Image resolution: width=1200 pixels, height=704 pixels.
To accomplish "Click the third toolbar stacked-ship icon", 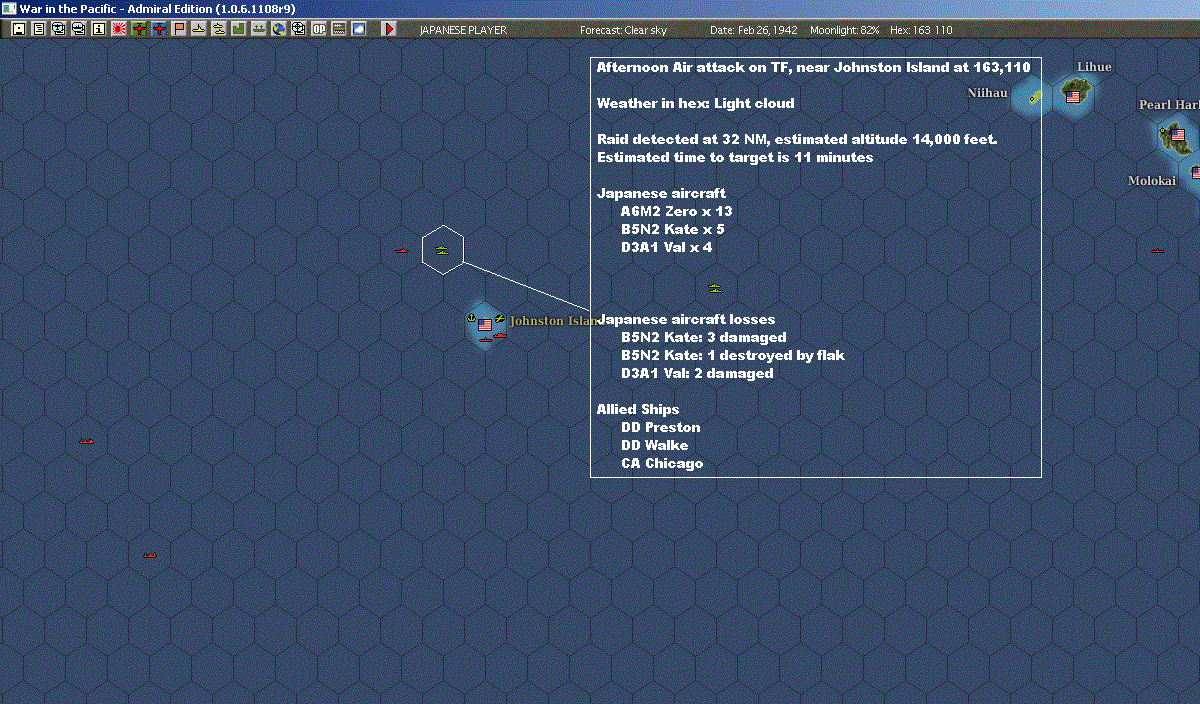I will coord(59,29).
